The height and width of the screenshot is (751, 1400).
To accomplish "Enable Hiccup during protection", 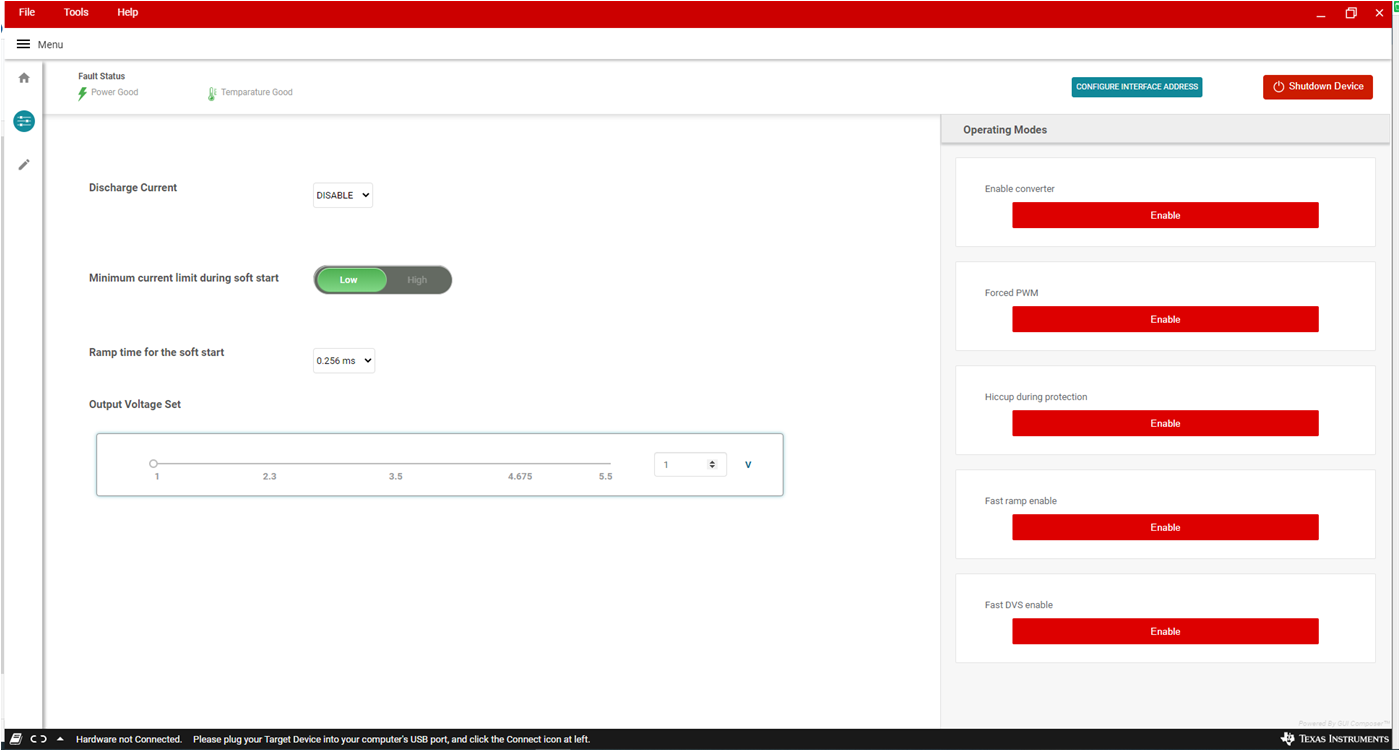I will (1165, 423).
